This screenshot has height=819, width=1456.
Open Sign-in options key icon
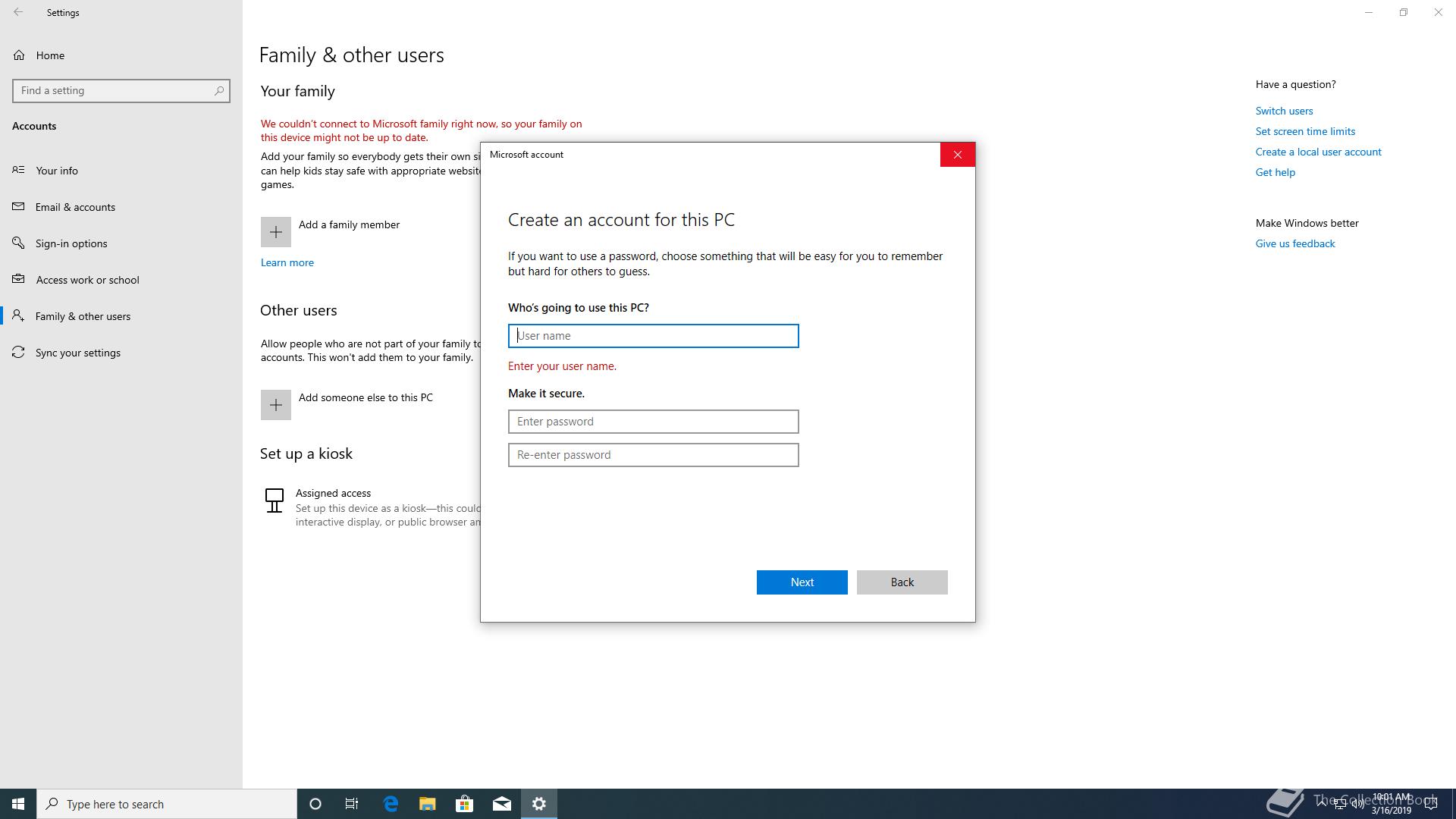[19, 243]
